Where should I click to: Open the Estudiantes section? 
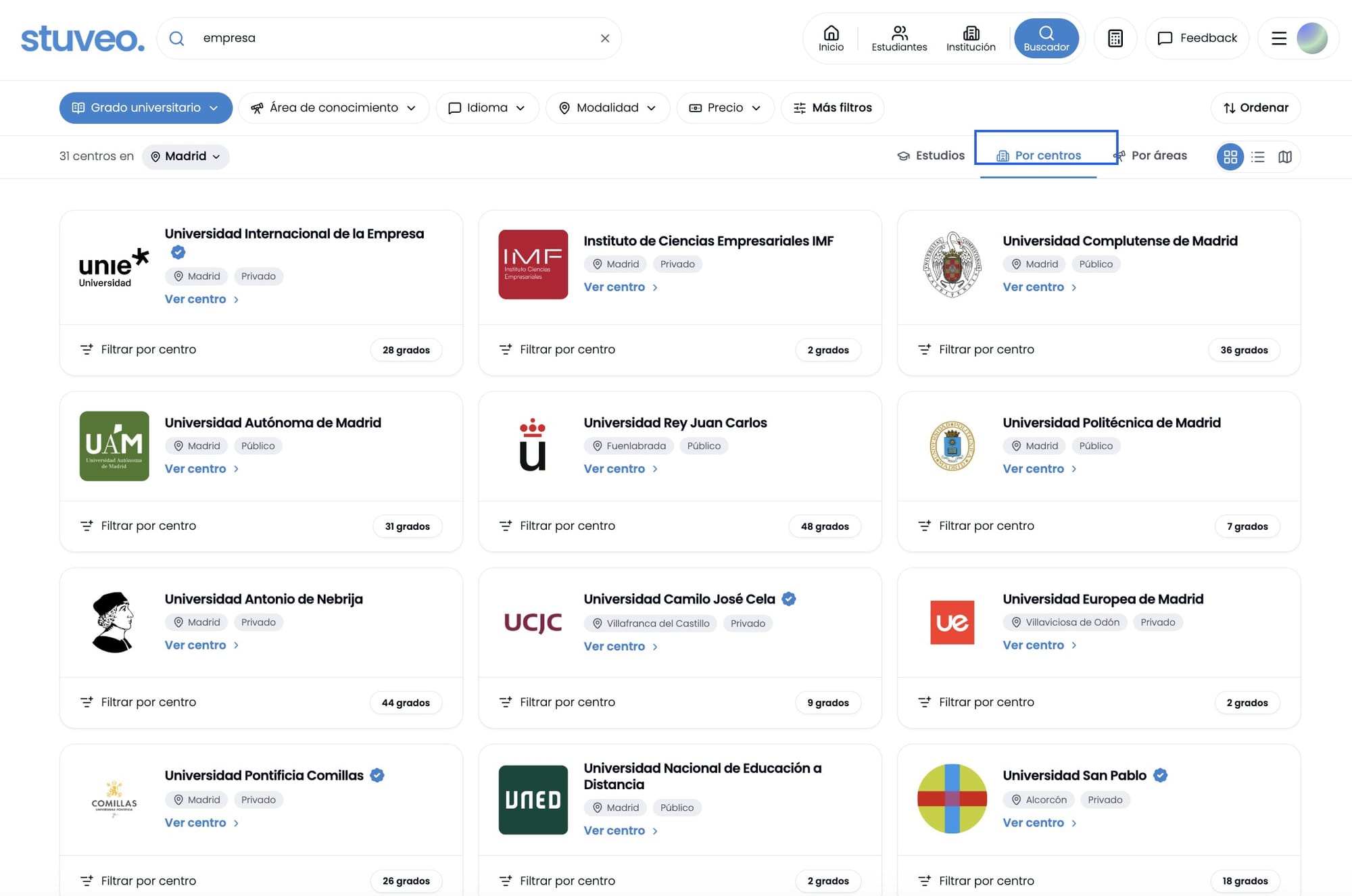click(899, 39)
